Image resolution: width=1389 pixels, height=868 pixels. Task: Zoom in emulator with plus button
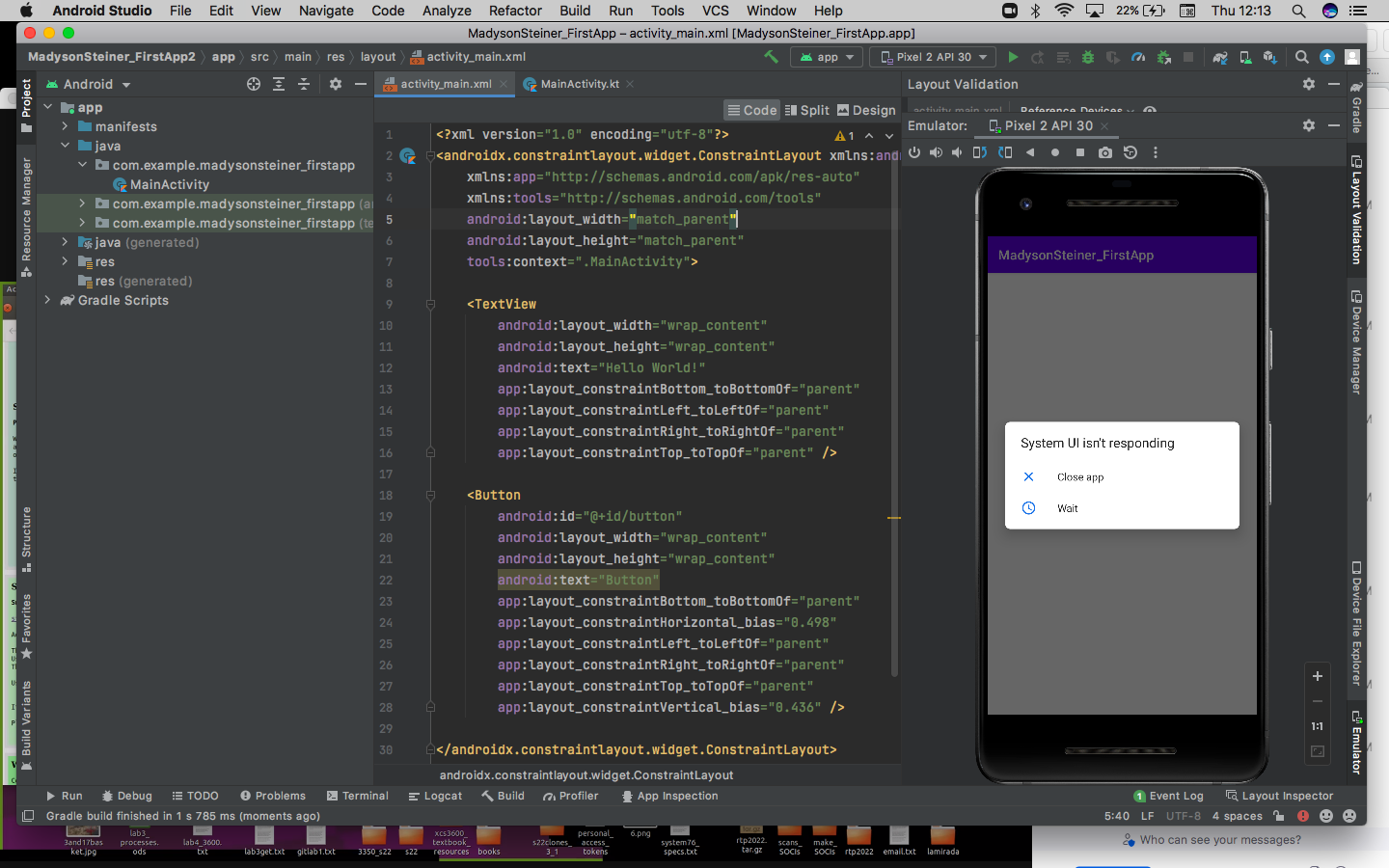point(1318,676)
